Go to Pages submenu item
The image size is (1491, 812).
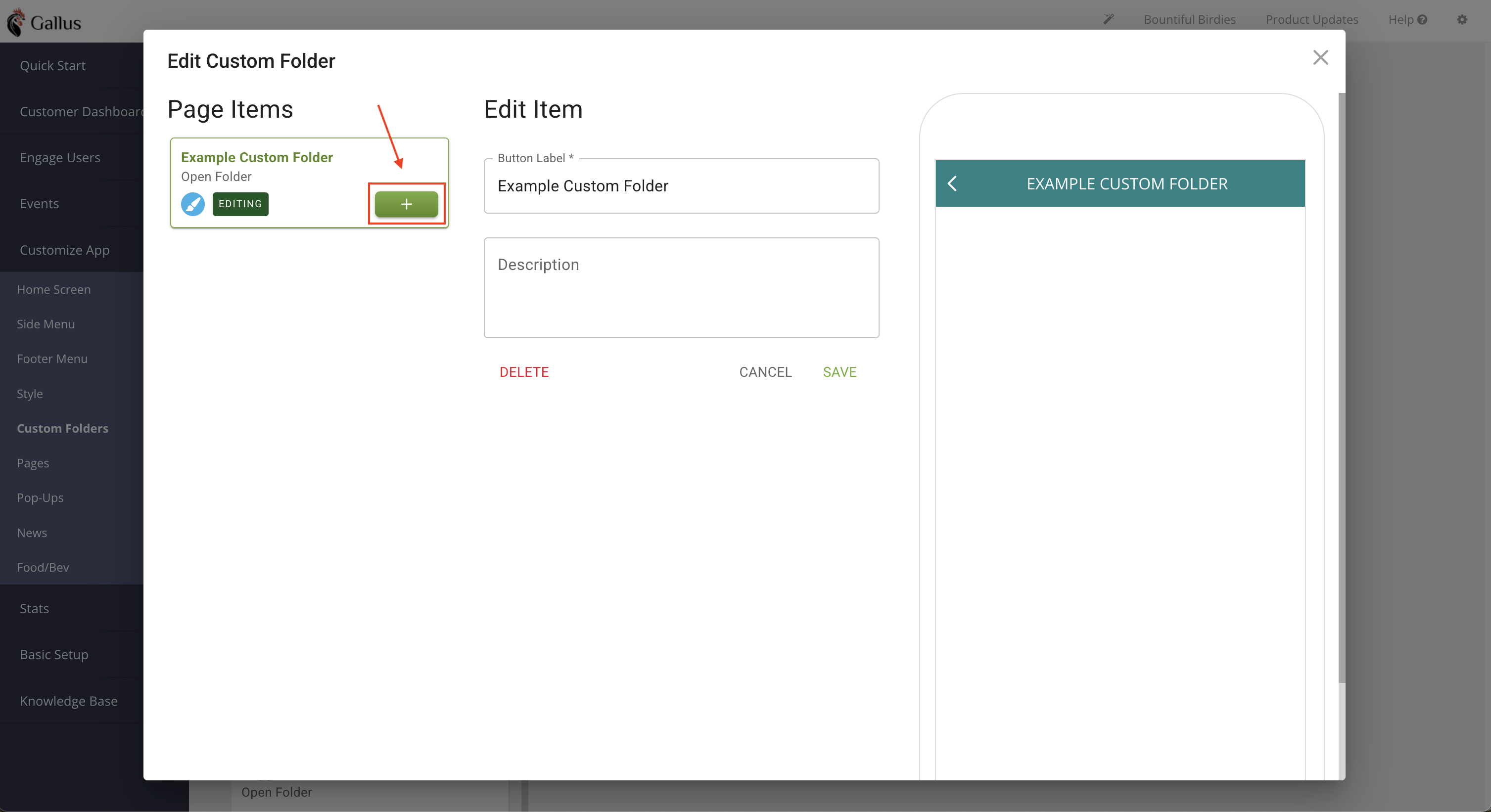coord(33,463)
